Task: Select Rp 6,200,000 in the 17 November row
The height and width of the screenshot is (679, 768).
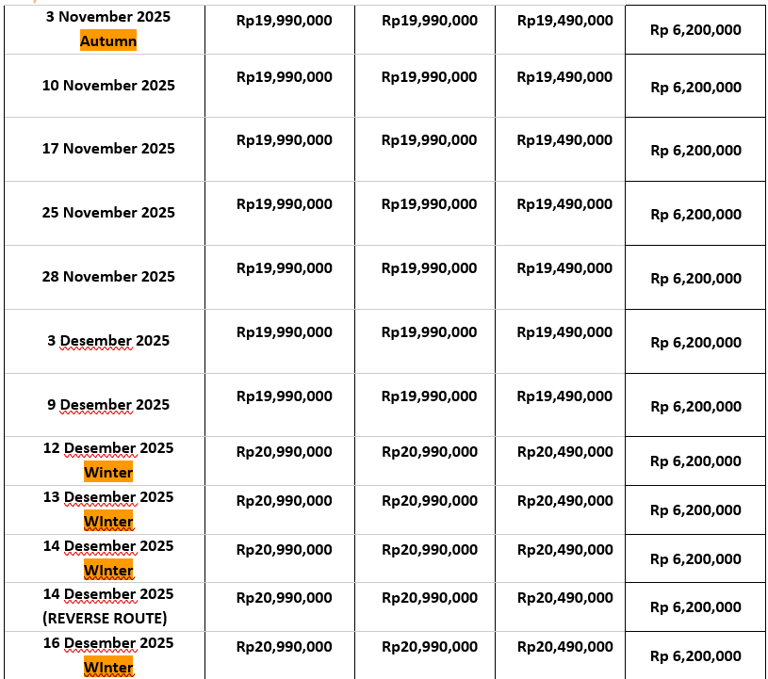Action: pyautogui.click(x=696, y=150)
